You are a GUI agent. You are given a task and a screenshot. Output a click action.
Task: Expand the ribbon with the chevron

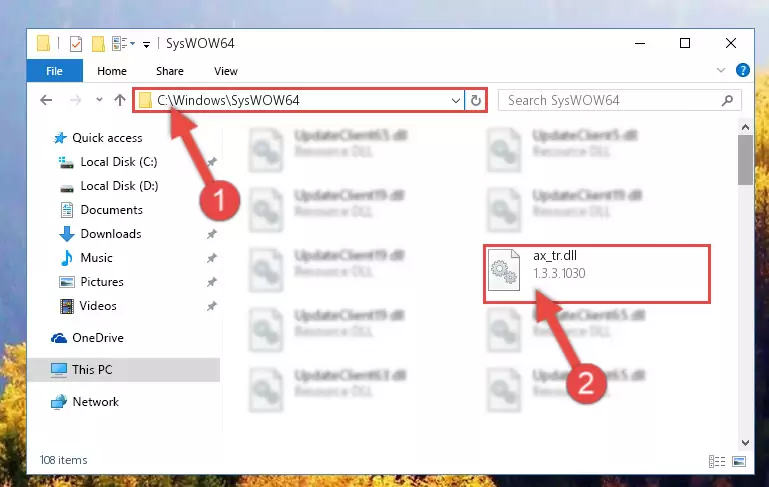tap(721, 70)
